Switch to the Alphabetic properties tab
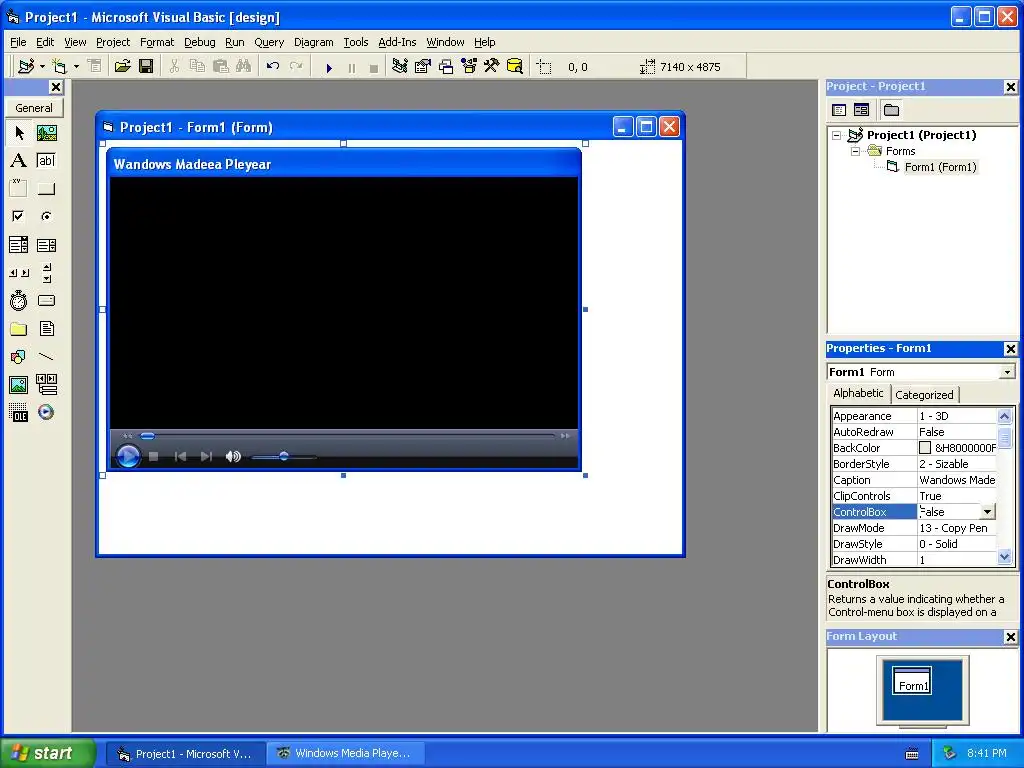This screenshot has height=768, width=1024. tap(858, 393)
